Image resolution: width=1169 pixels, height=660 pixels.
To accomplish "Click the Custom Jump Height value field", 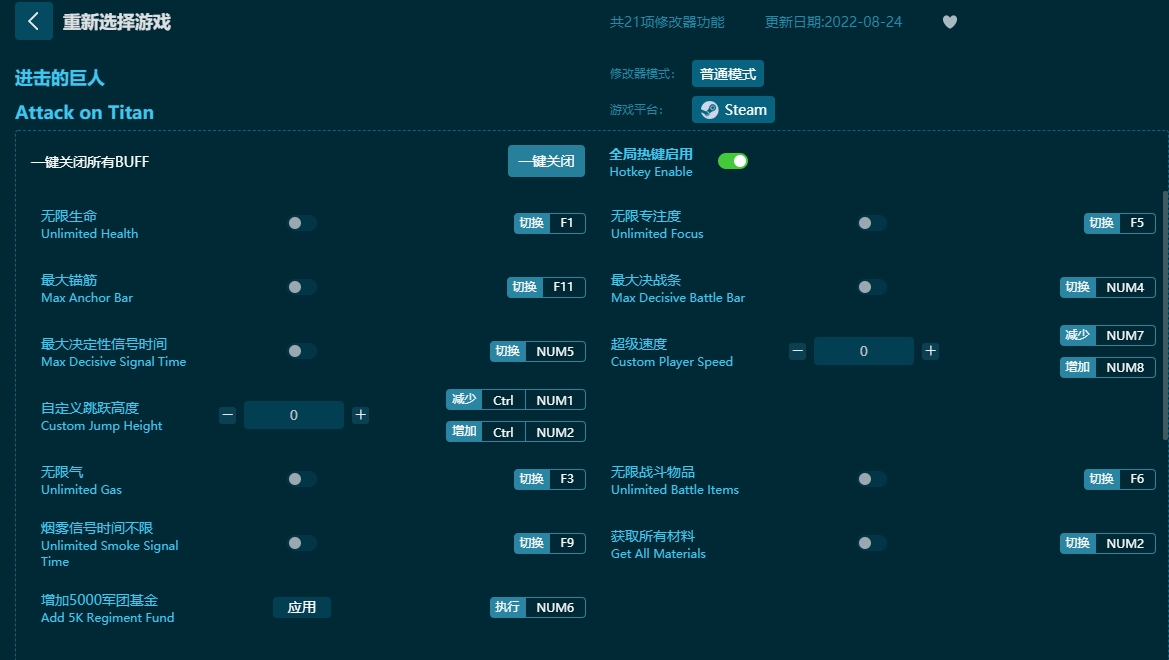I will [x=294, y=415].
